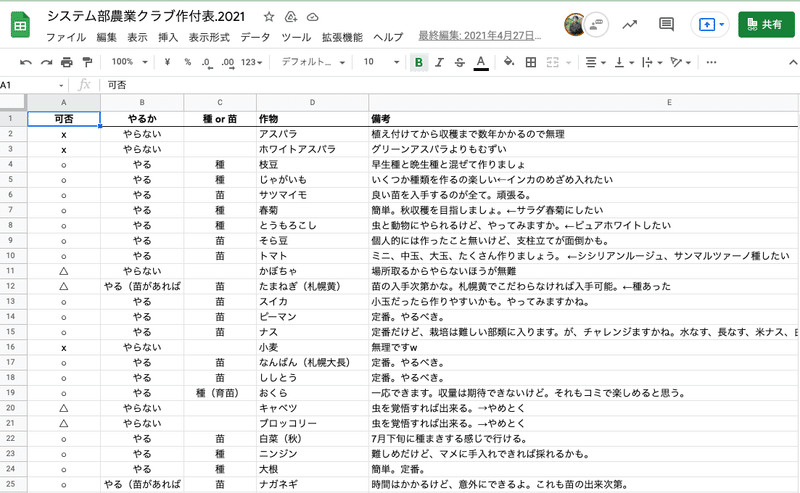Select column D header

click(x=312, y=103)
